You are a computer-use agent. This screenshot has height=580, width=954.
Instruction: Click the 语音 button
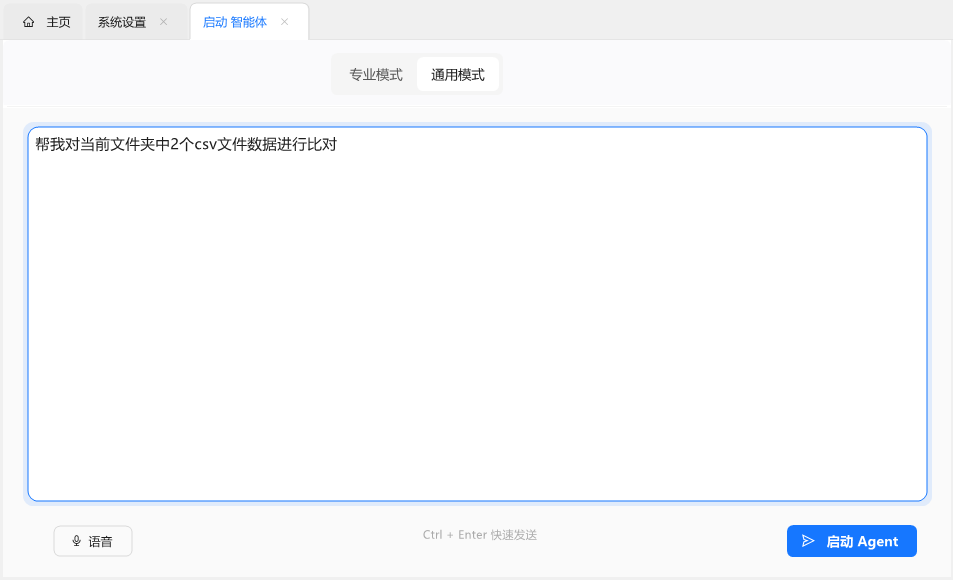click(92, 541)
